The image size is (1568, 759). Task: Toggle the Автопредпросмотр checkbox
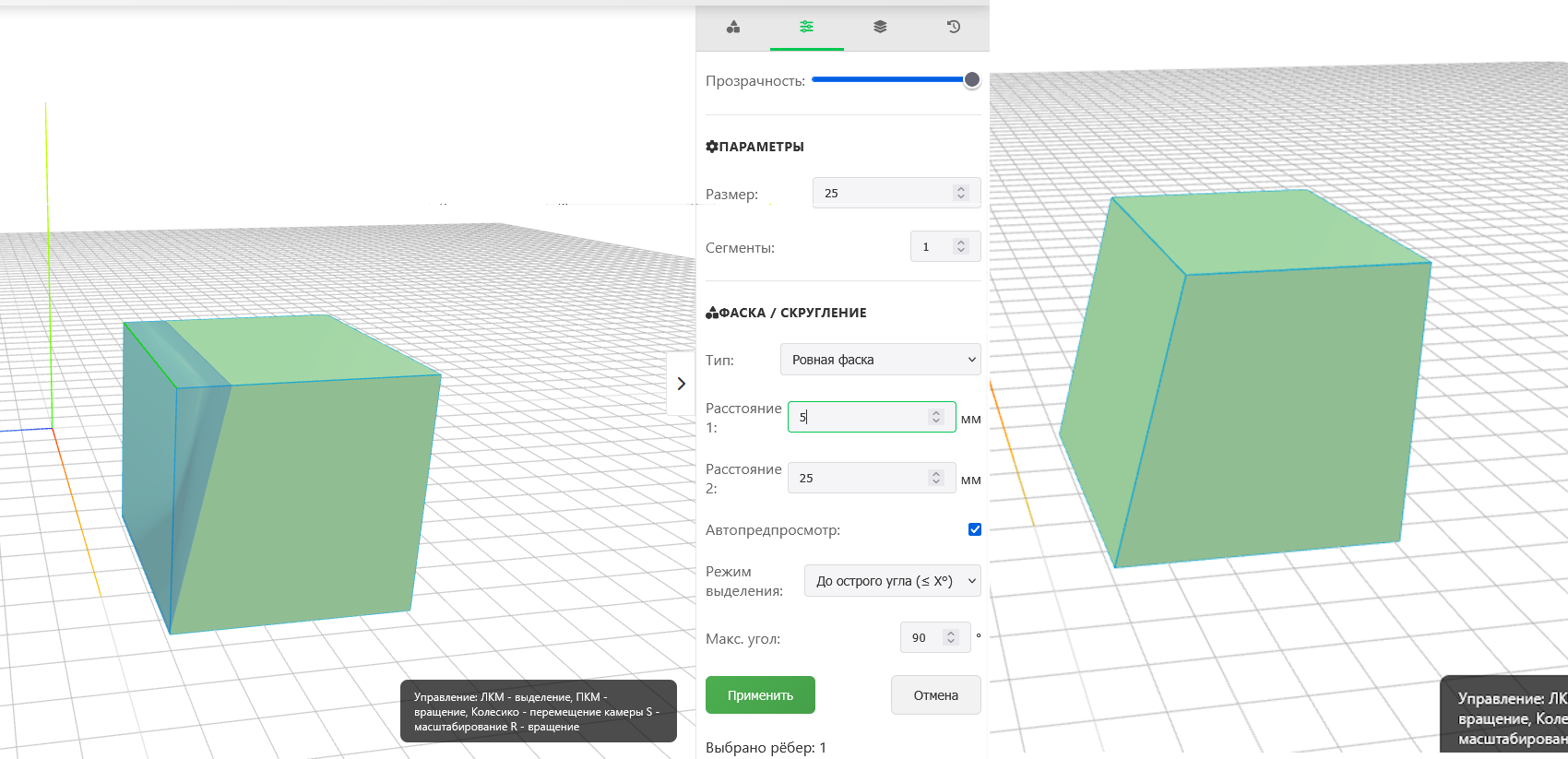tap(974, 529)
